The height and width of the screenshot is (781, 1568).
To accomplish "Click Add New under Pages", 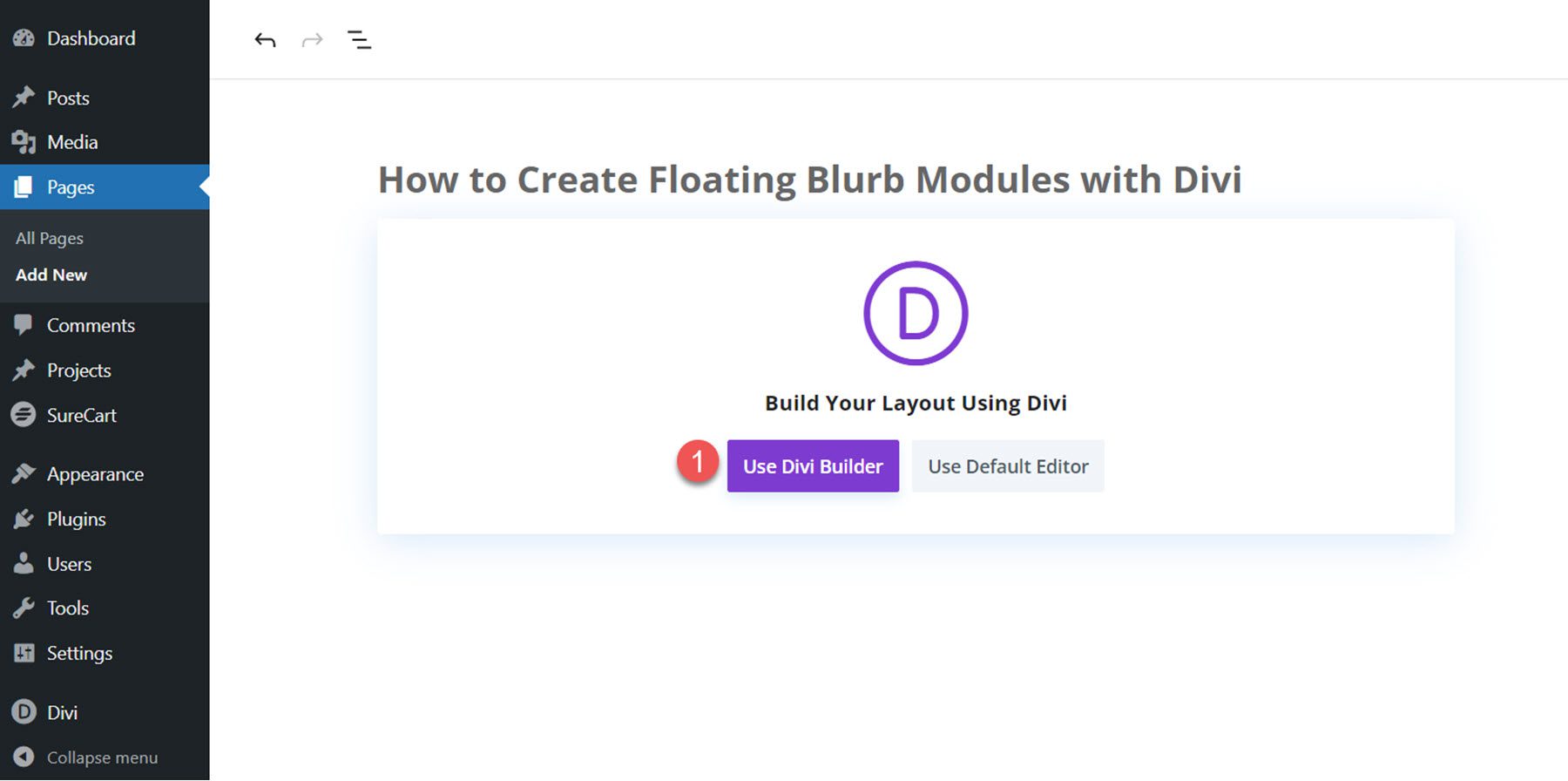I will coord(51,275).
